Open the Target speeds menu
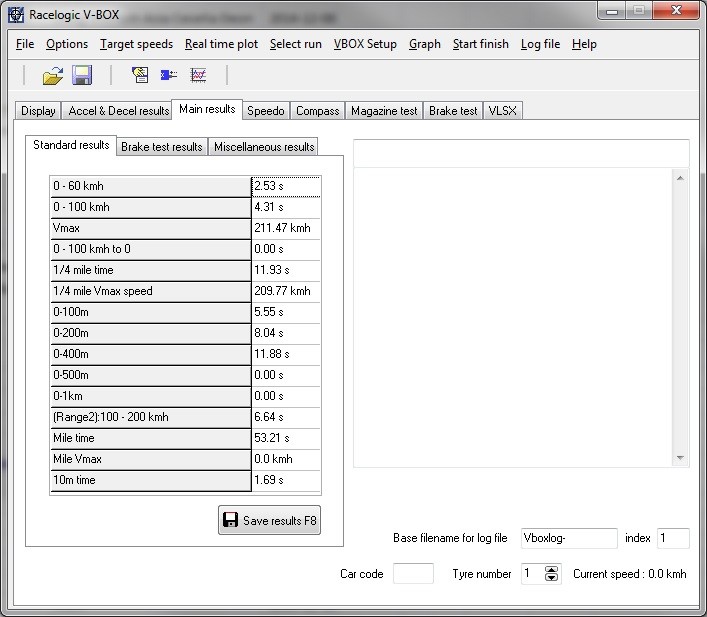The image size is (707, 617). click(136, 44)
